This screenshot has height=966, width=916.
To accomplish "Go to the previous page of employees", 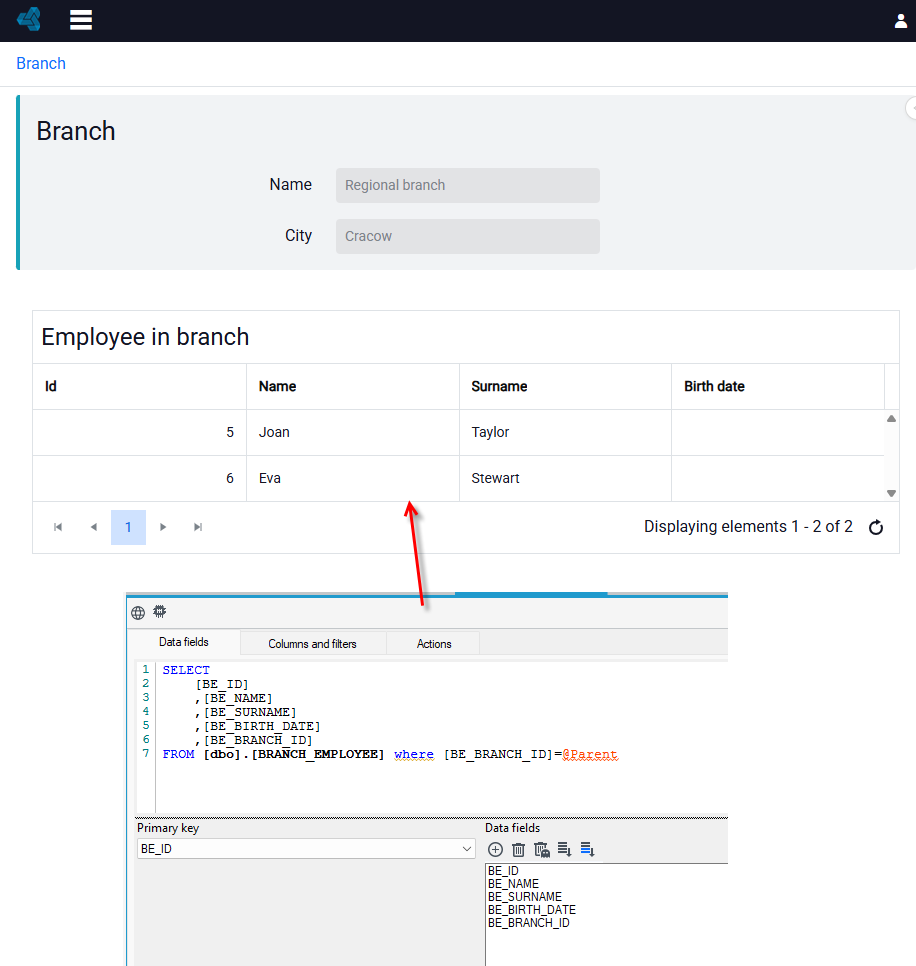I will tap(94, 527).
